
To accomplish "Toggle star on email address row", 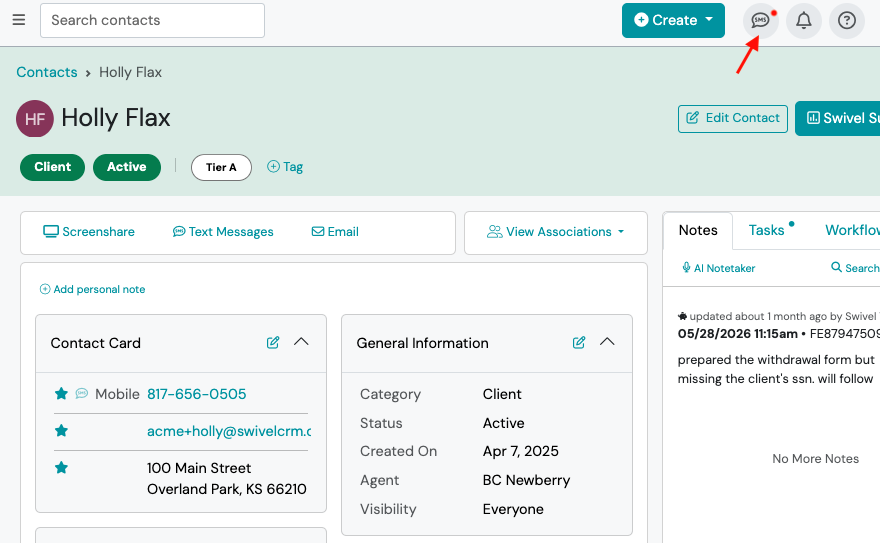I will [61, 431].
